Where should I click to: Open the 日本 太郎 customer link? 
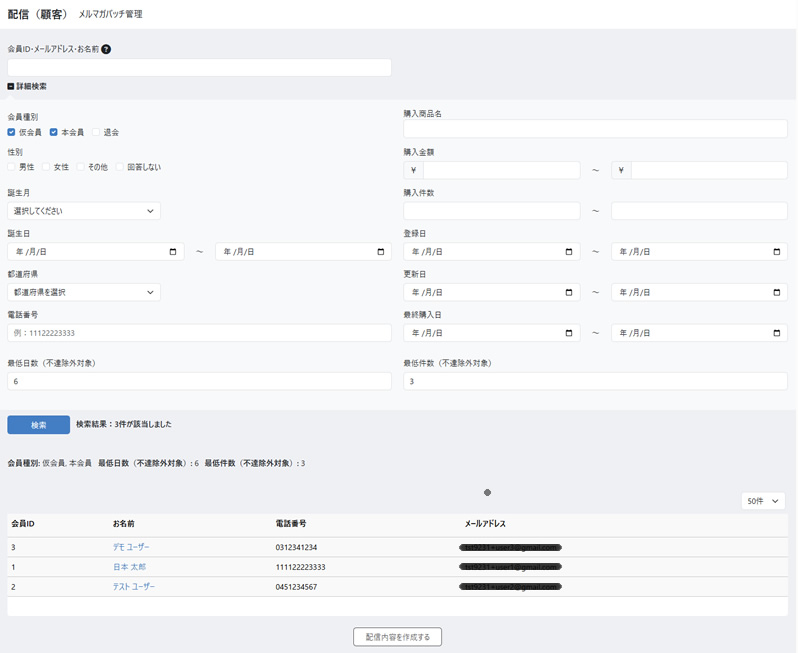point(130,567)
